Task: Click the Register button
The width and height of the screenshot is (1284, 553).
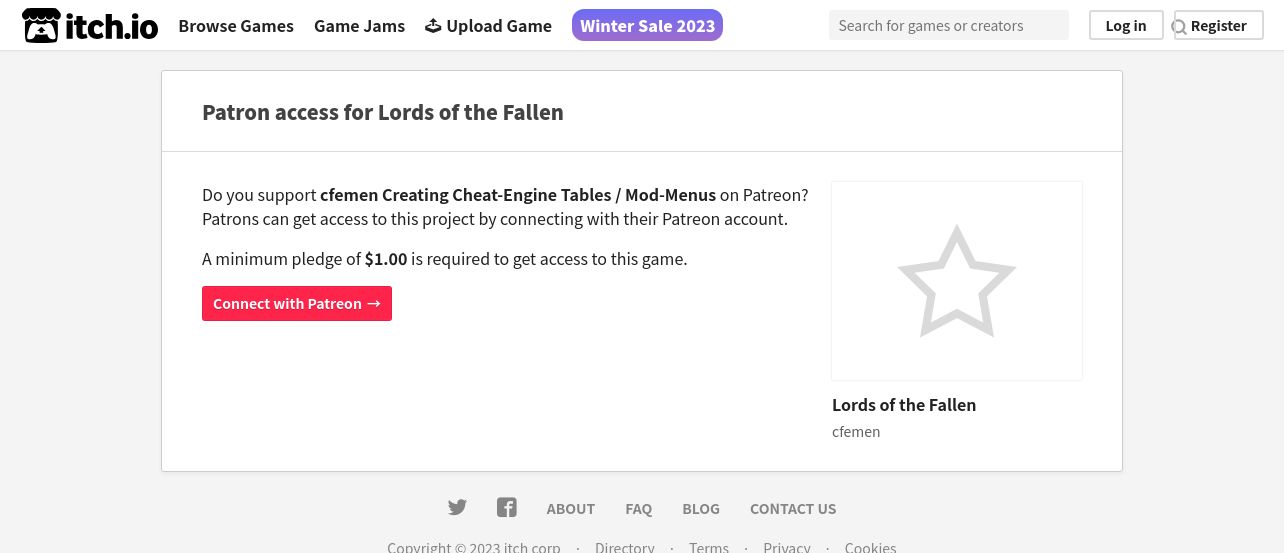Action: coord(1219,25)
